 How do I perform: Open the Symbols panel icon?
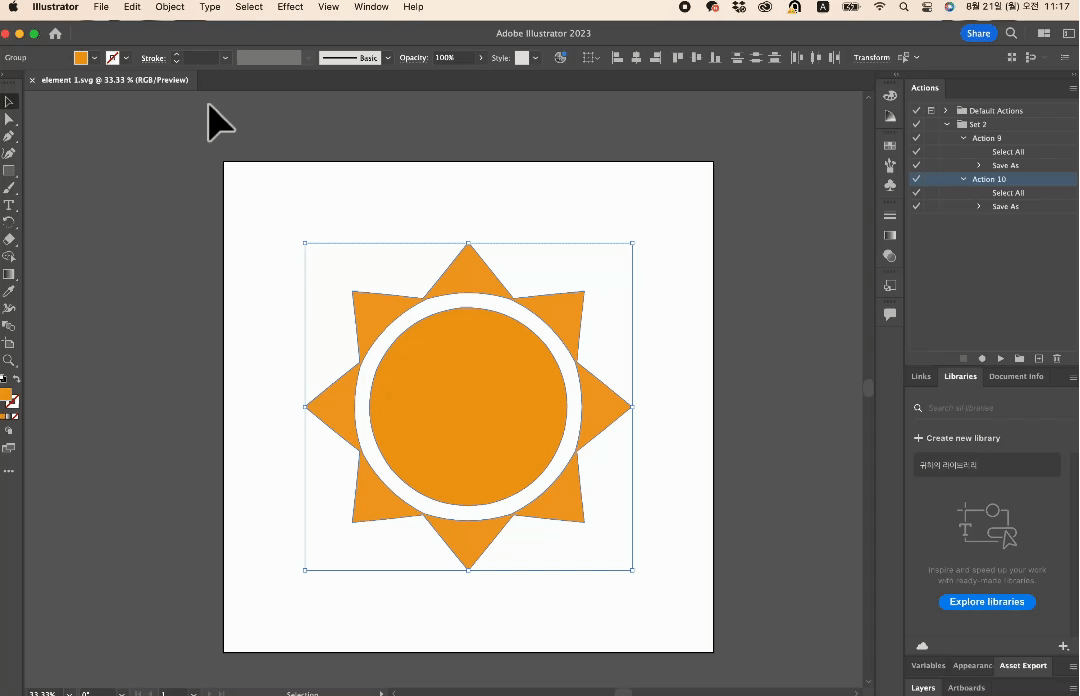[x=890, y=186]
